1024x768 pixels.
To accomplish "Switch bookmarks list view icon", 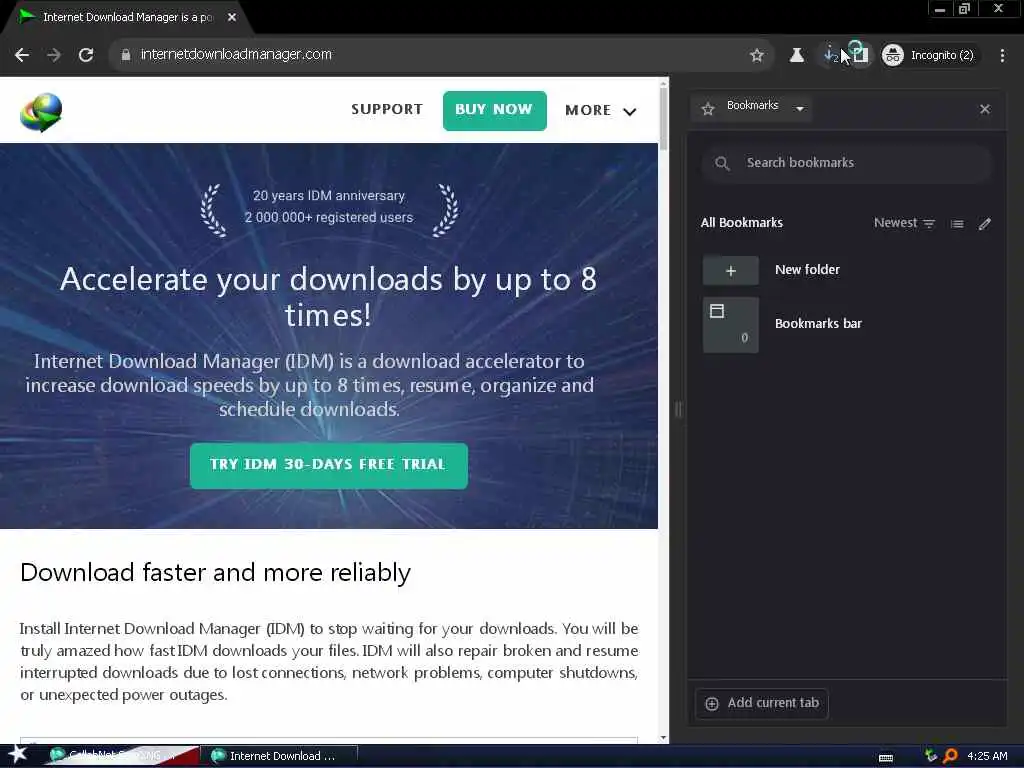I will 957,224.
